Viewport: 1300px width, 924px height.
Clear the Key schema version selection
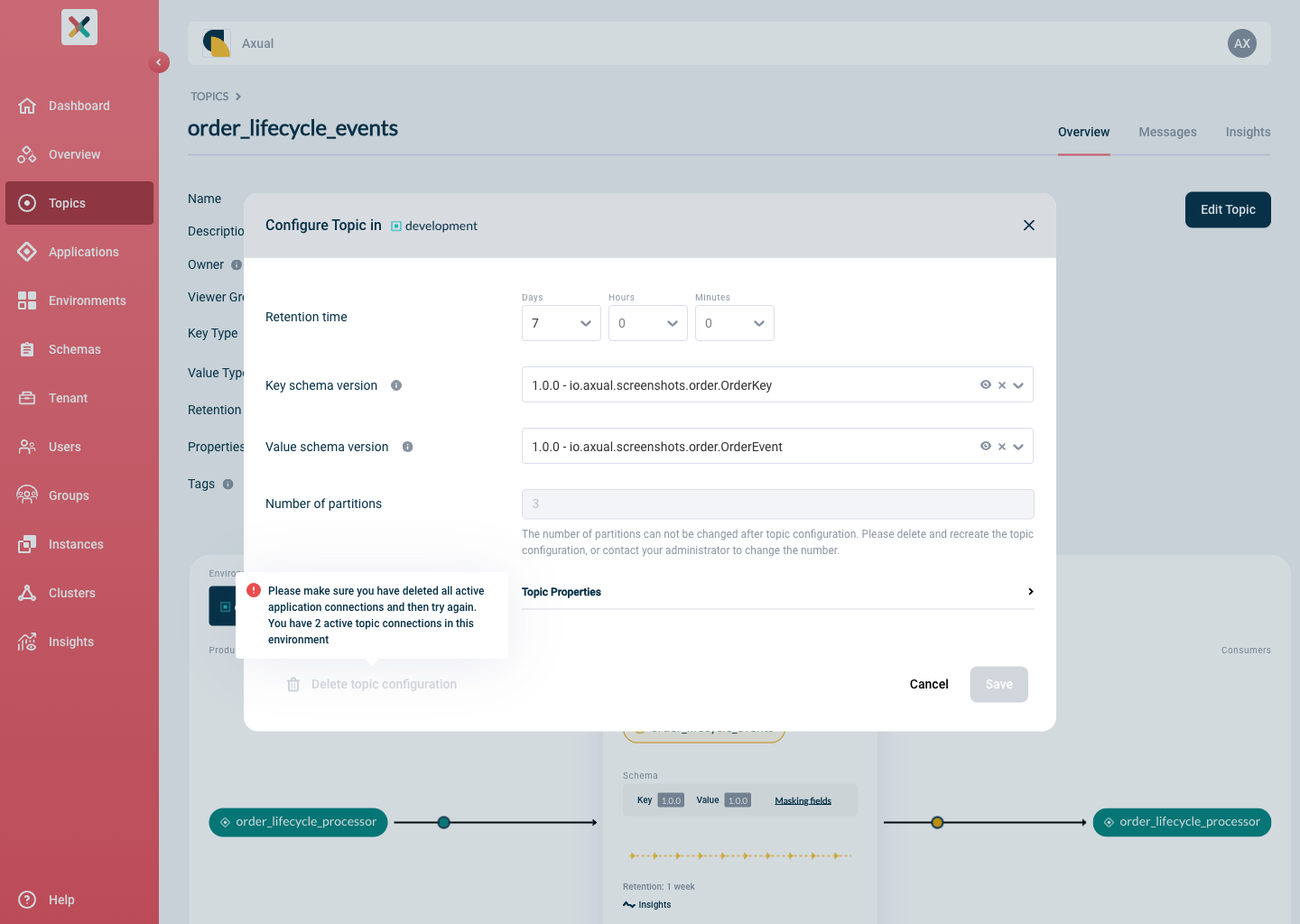[1002, 385]
